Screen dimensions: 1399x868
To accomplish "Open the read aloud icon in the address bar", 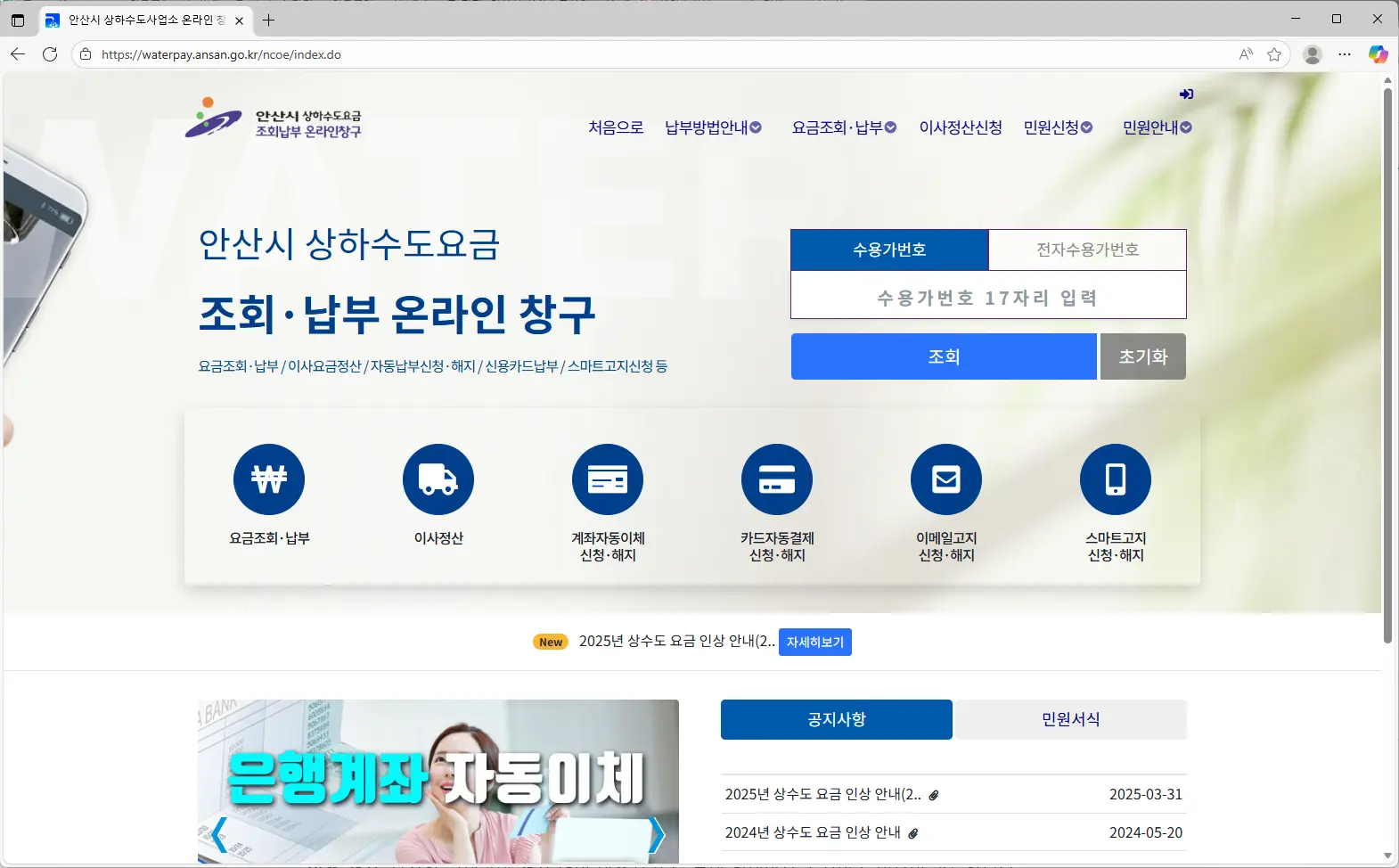I will pyautogui.click(x=1246, y=54).
